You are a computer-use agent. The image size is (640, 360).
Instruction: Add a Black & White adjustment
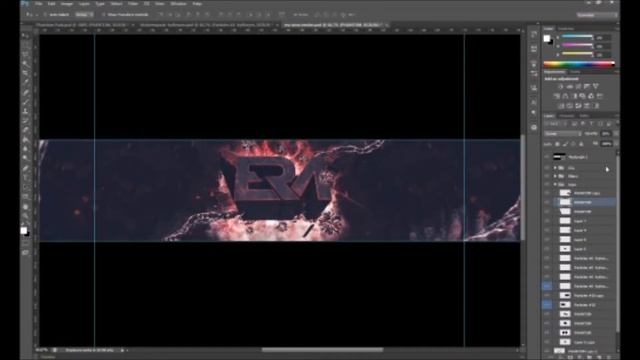click(574, 96)
